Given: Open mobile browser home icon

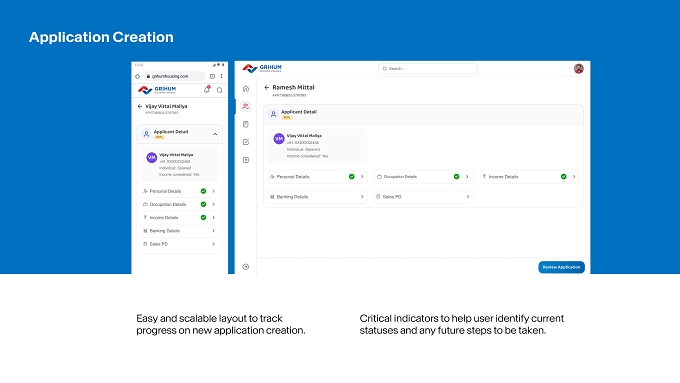Looking at the screenshot, I should pyautogui.click(x=137, y=76).
